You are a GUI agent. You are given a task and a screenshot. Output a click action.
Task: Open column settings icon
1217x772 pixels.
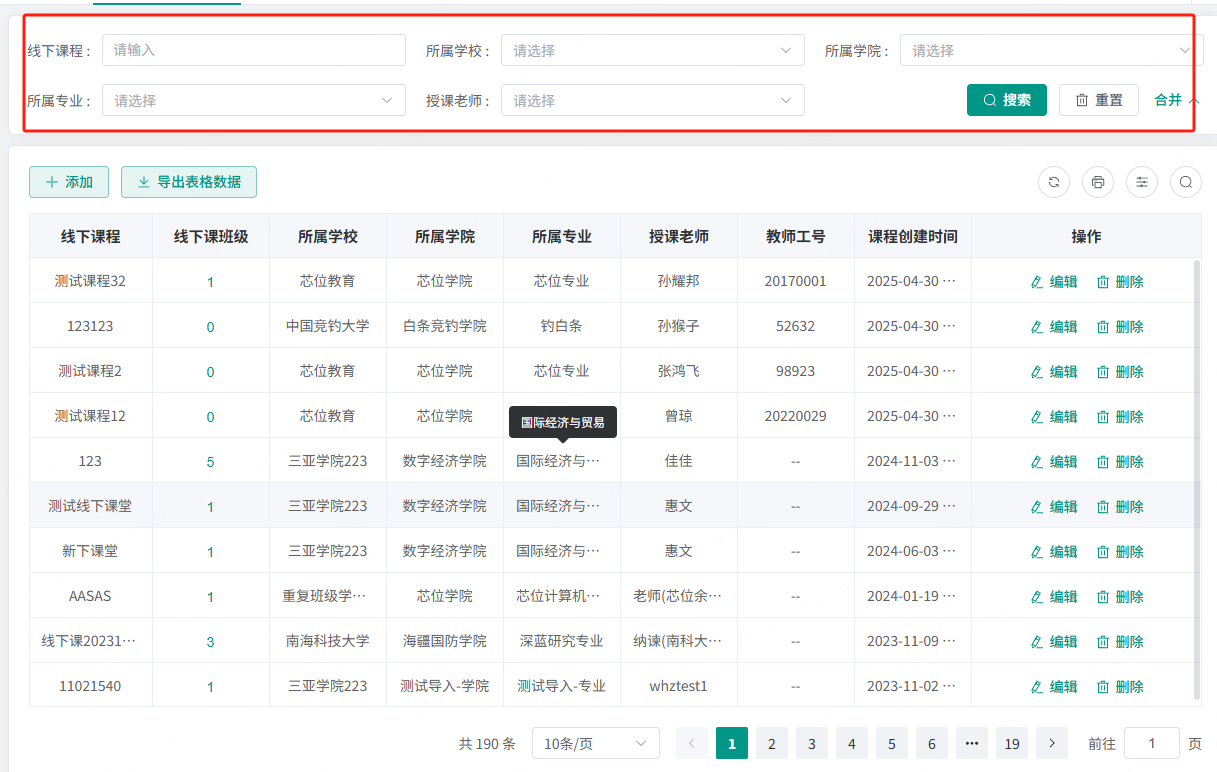click(x=1142, y=182)
